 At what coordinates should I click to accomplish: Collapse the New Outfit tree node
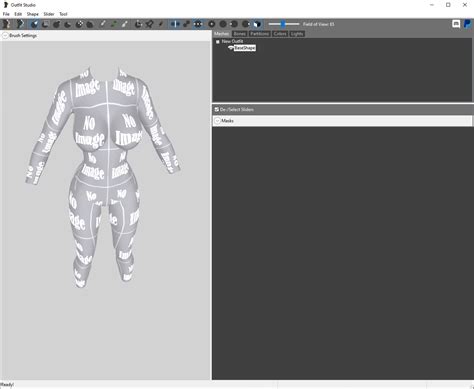pyautogui.click(x=218, y=42)
